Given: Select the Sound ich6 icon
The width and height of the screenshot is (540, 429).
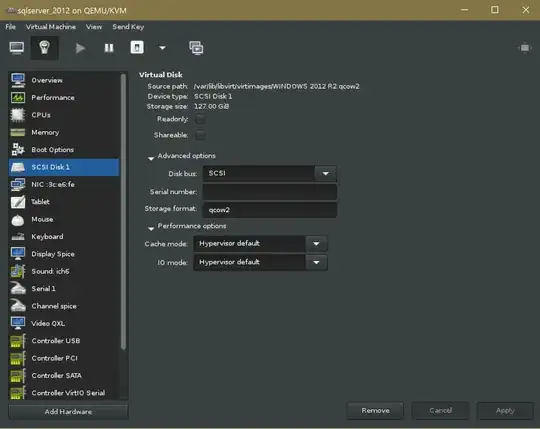Looking at the screenshot, I should coord(18,271).
